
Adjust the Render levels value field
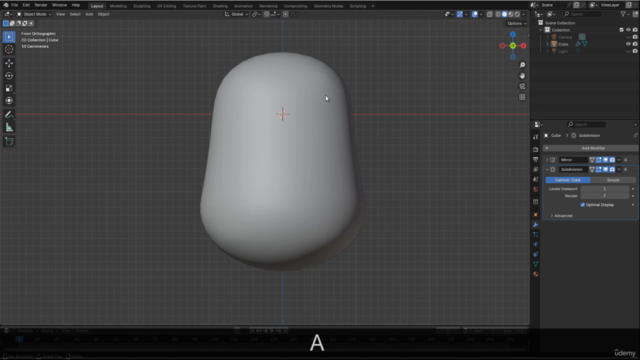(x=605, y=196)
